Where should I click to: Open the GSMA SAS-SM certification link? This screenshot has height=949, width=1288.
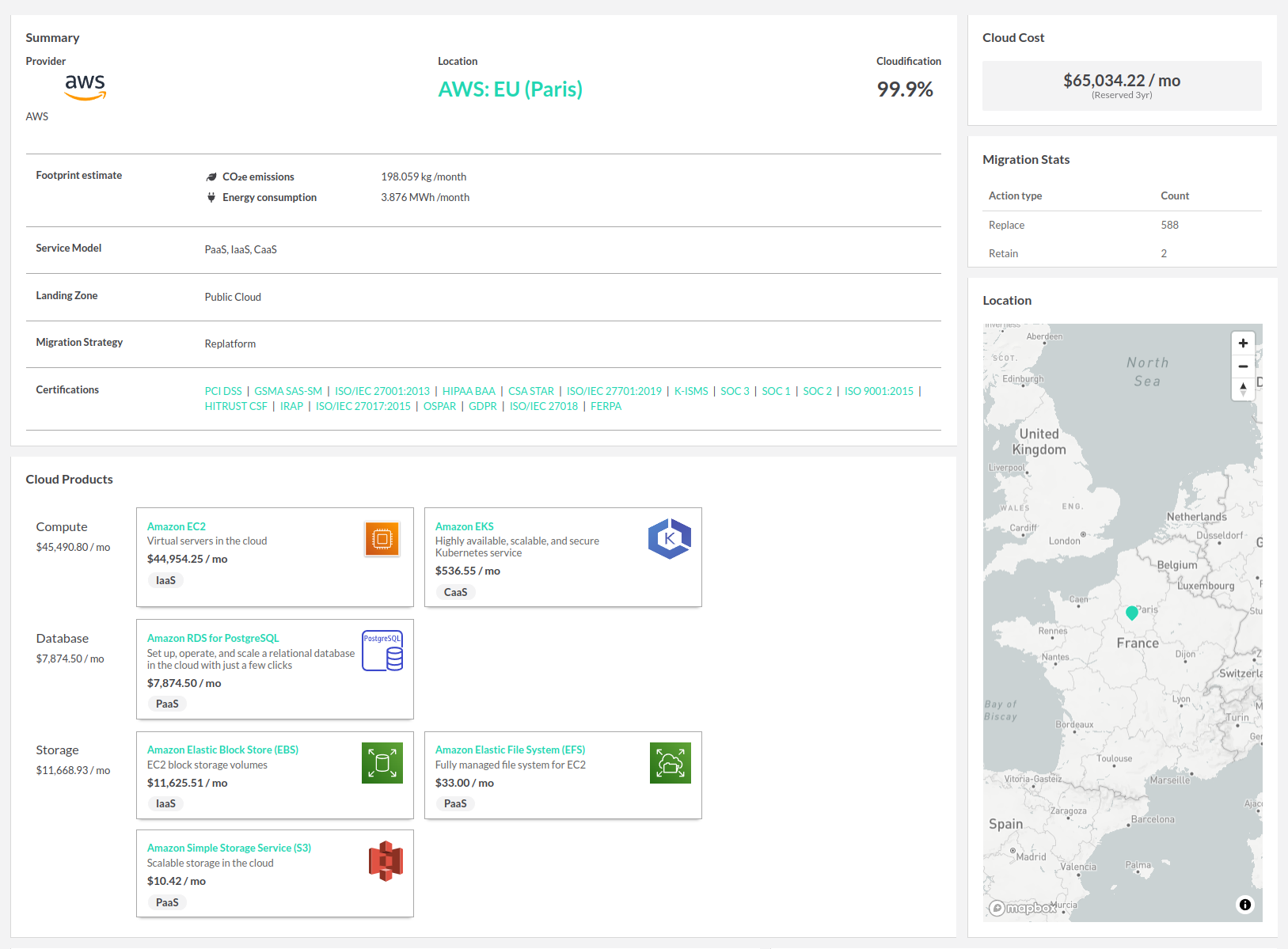click(x=288, y=391)
